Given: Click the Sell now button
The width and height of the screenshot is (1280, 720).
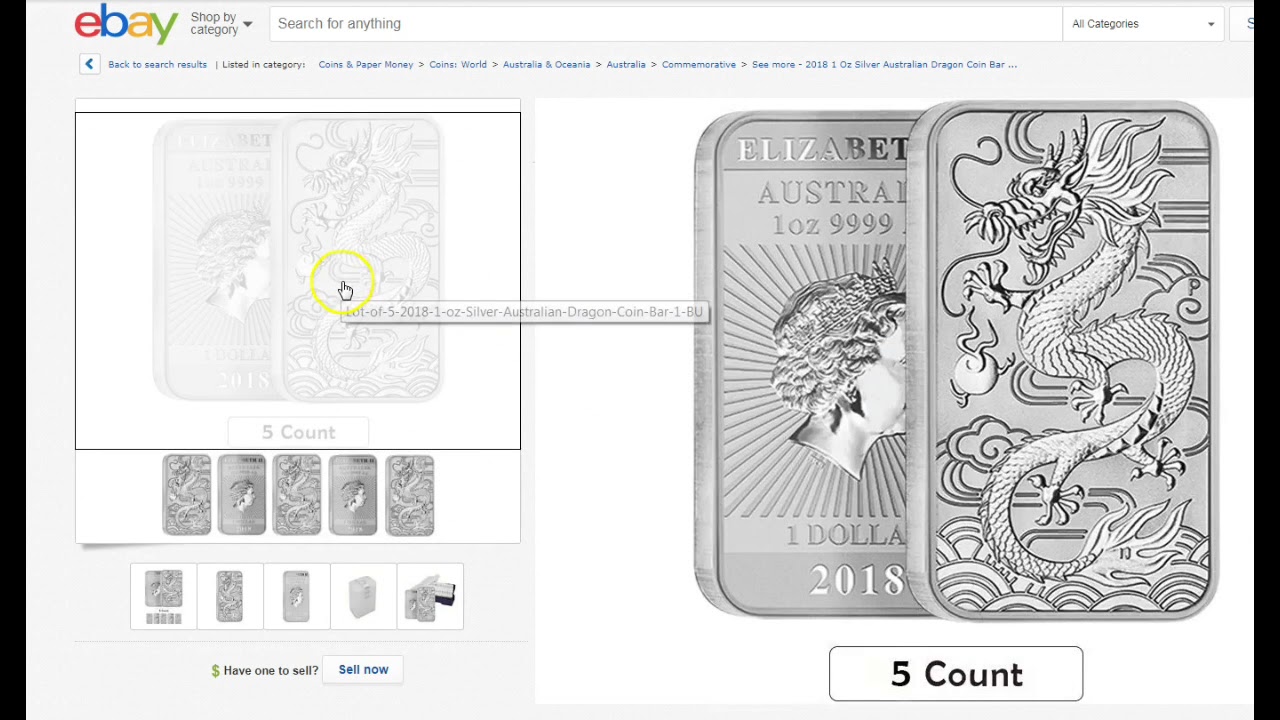Looking at the screenshot, I should coord(363,670).
